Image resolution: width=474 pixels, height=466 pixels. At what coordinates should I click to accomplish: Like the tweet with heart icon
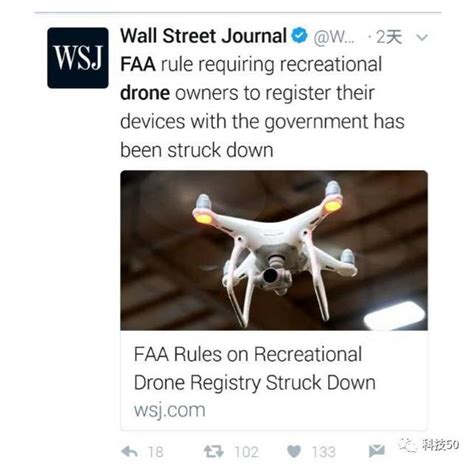[x=294, y=452]
